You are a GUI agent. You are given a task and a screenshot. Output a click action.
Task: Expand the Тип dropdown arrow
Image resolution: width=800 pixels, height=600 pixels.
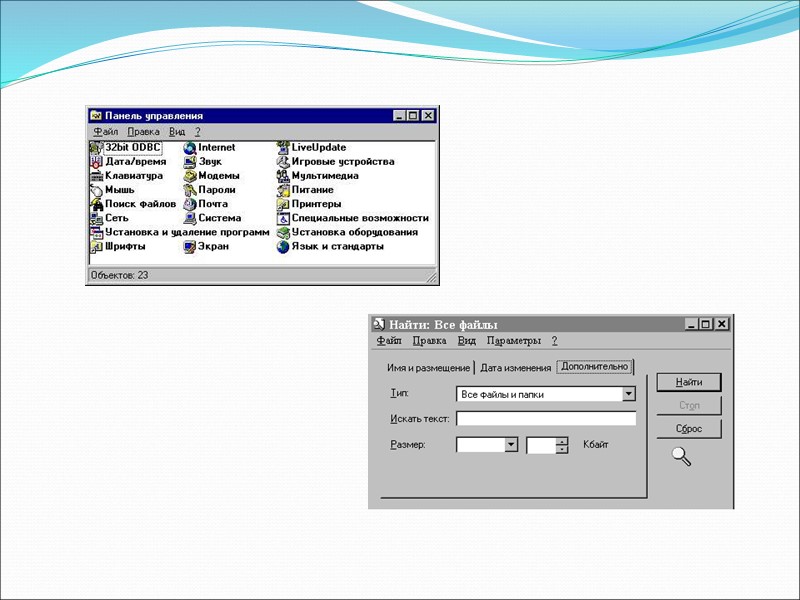click(629, 394)
